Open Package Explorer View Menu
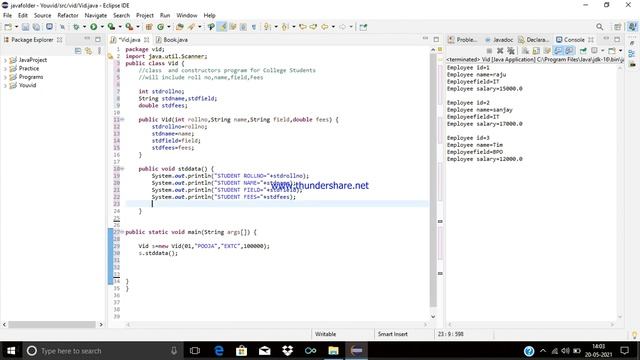Screen dimensions: 640x360 (x=100, y=51)
